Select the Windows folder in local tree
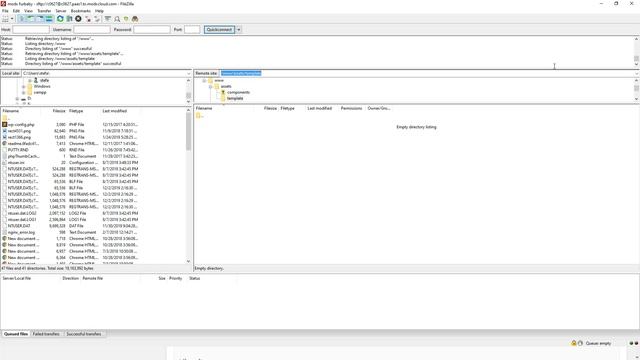The width and height of the screenshot is (640, 360). (42, 87)
